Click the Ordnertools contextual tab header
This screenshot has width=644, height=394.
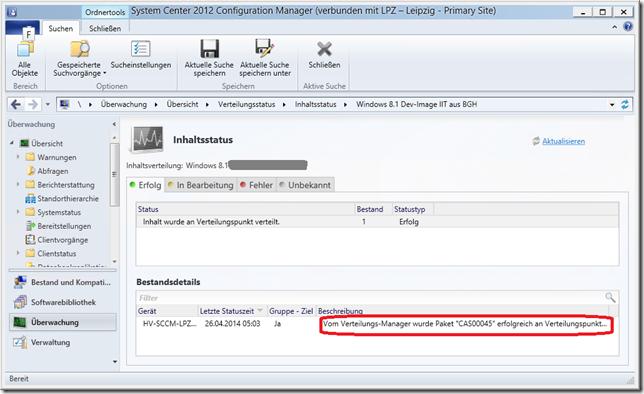[105, 12]
